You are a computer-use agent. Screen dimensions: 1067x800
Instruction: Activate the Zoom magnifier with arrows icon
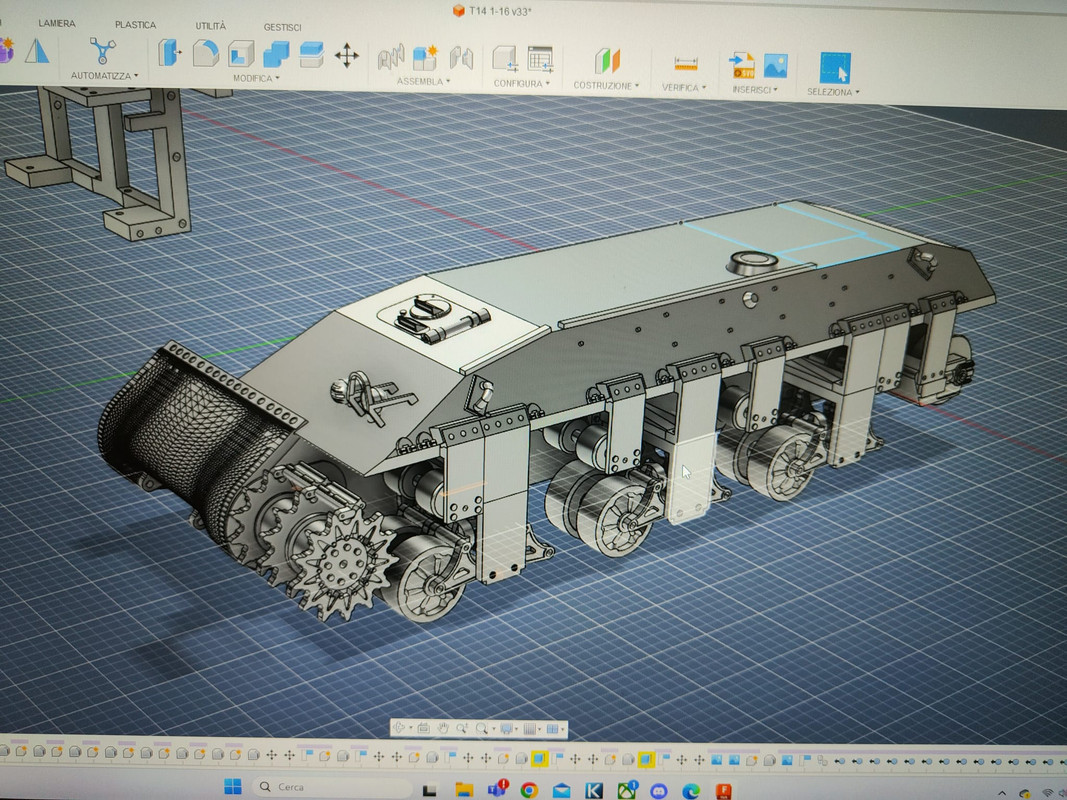click(x=462, y=728)
